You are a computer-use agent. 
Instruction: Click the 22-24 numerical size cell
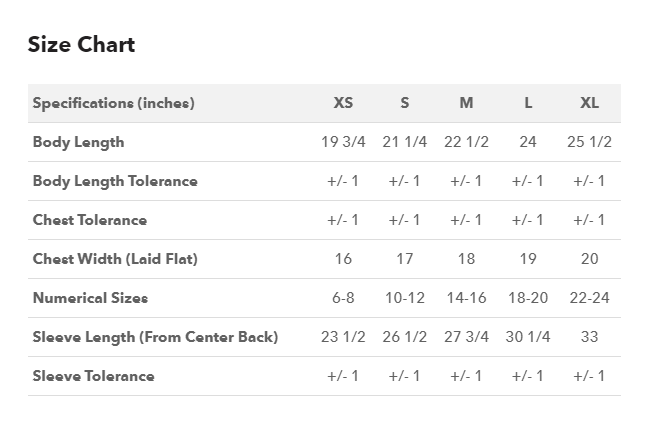589,298
